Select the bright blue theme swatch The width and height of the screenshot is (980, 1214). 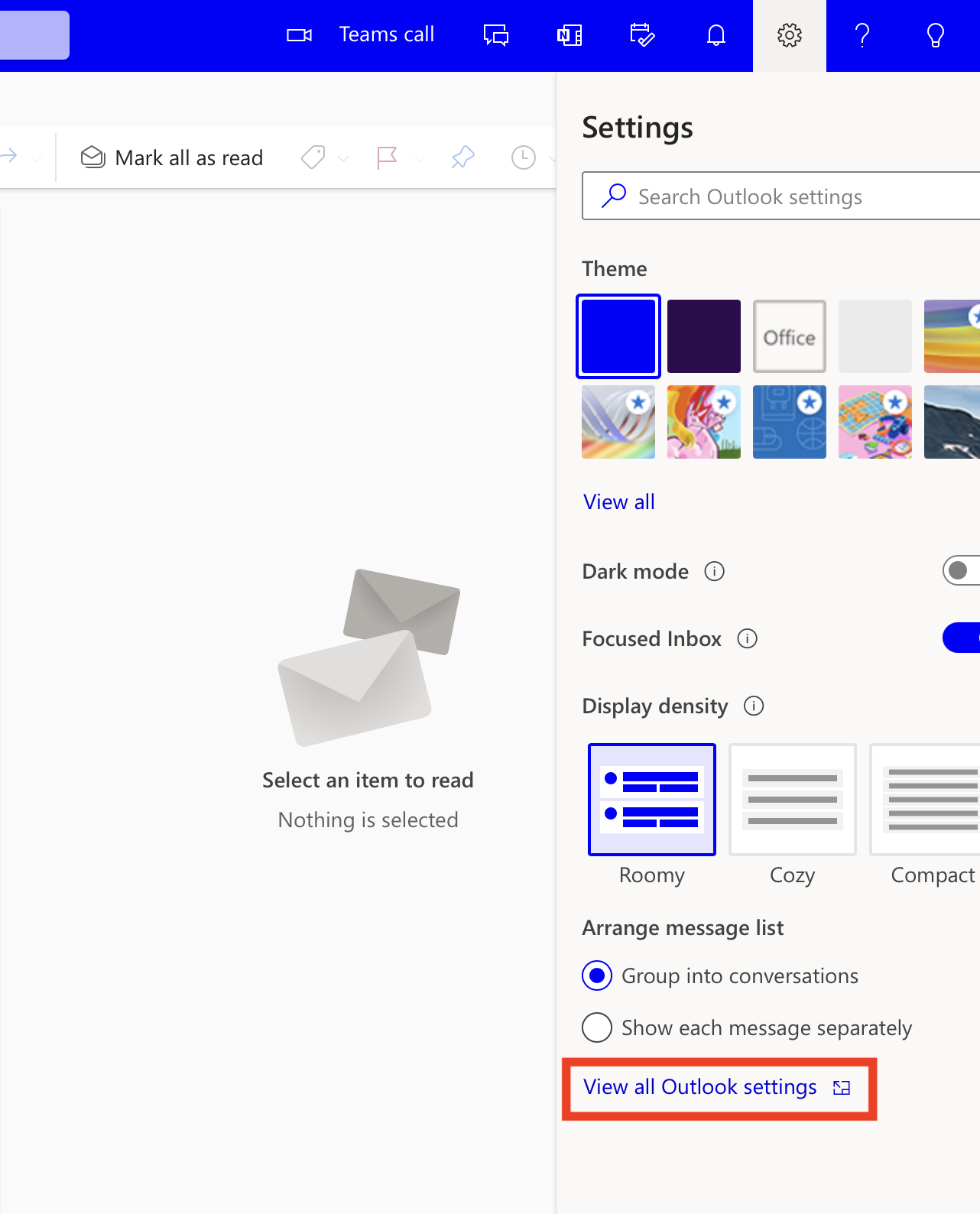click(x=618, y=336)
